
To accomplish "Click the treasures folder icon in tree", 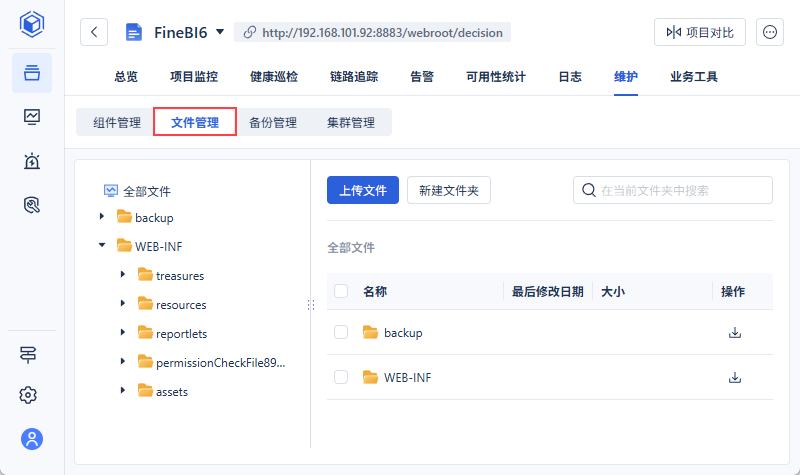I will [145, 274].
